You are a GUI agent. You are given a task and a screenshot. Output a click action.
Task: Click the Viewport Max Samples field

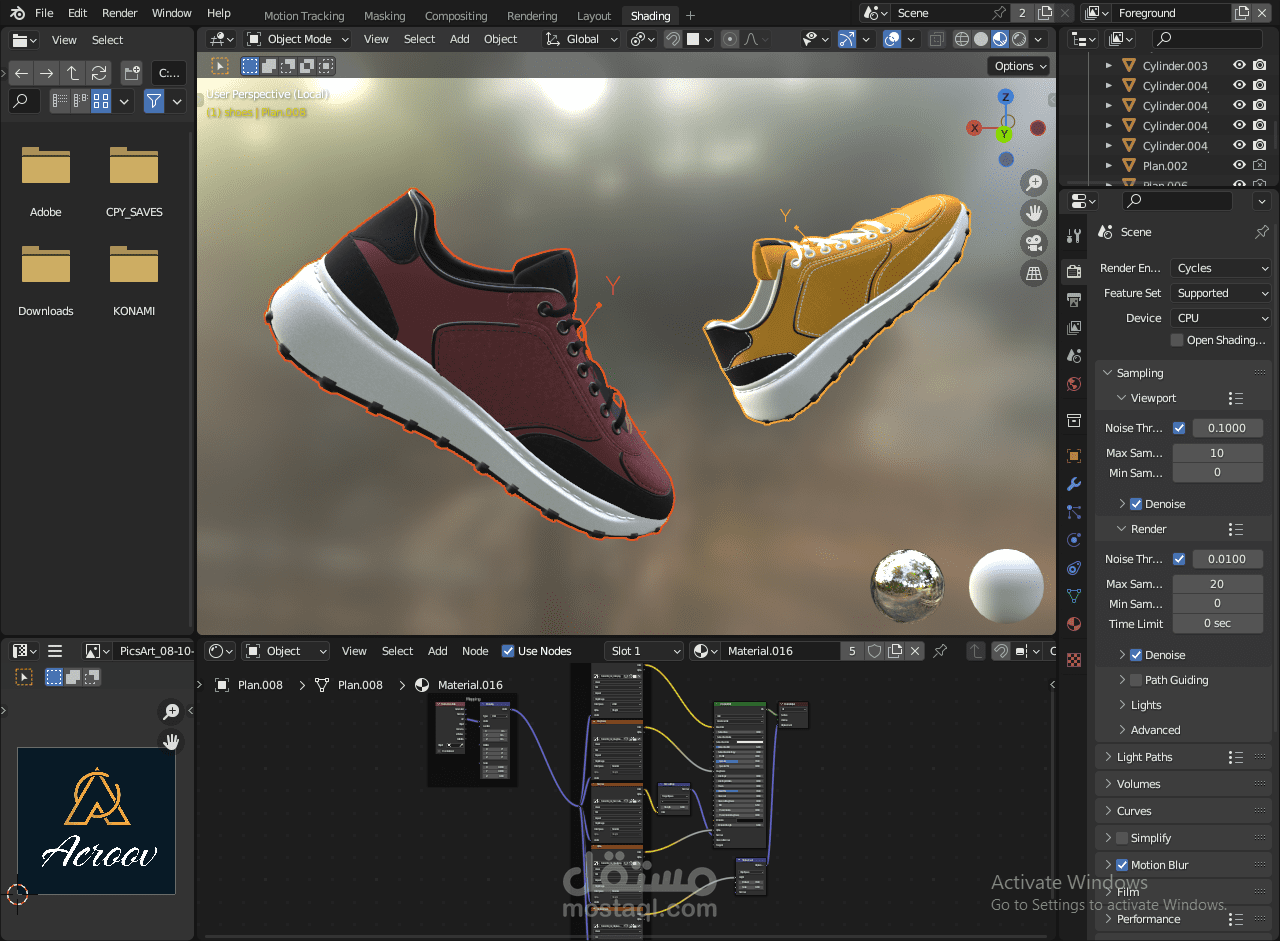[x=1217, y=453]
